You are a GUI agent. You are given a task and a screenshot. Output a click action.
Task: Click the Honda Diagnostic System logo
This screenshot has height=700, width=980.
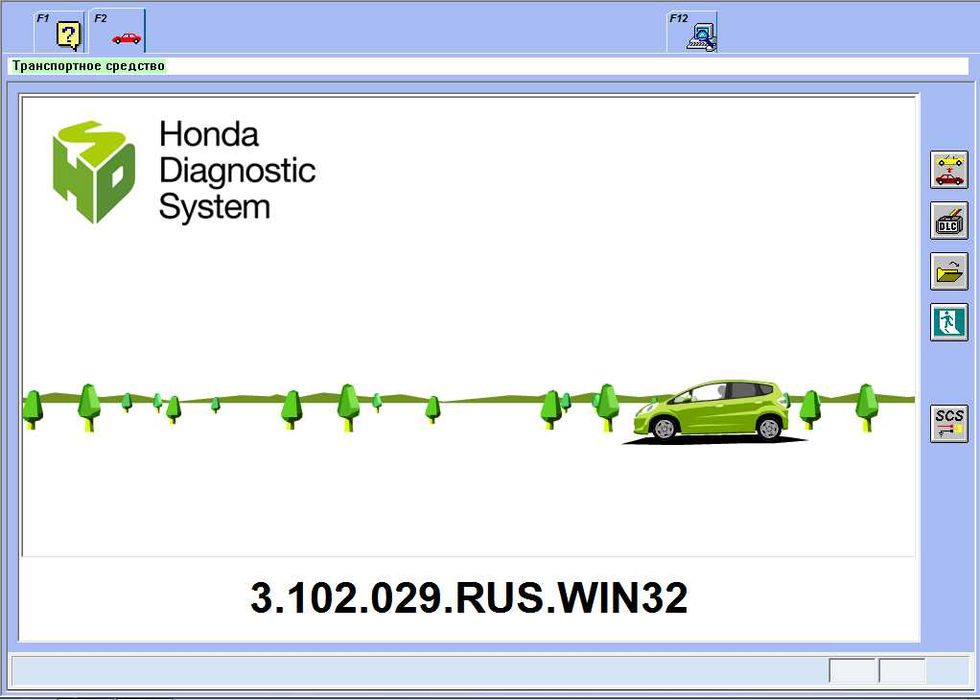184,172
